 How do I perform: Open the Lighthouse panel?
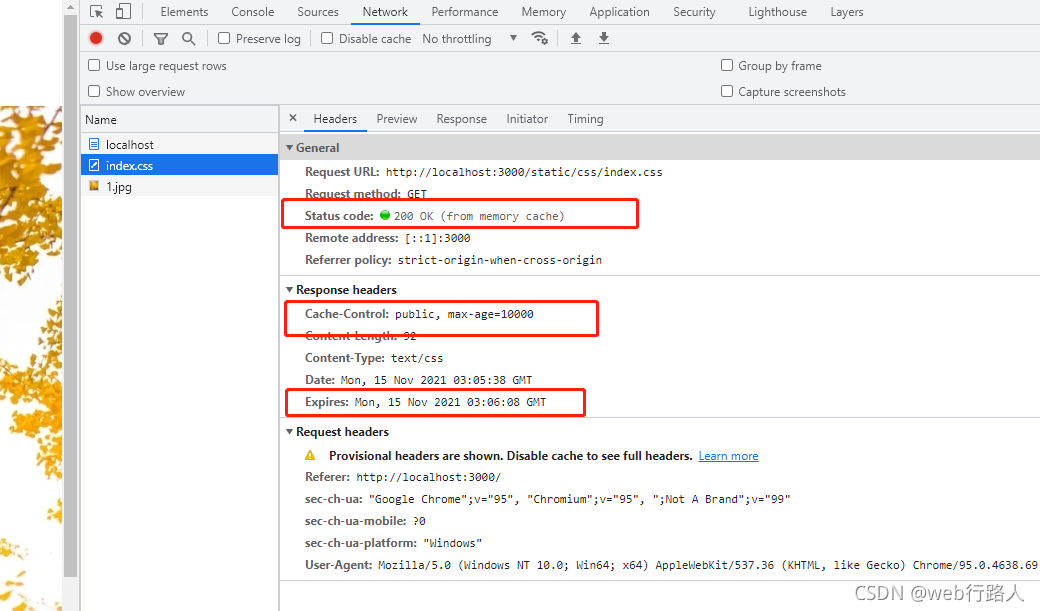pos(777,11)
